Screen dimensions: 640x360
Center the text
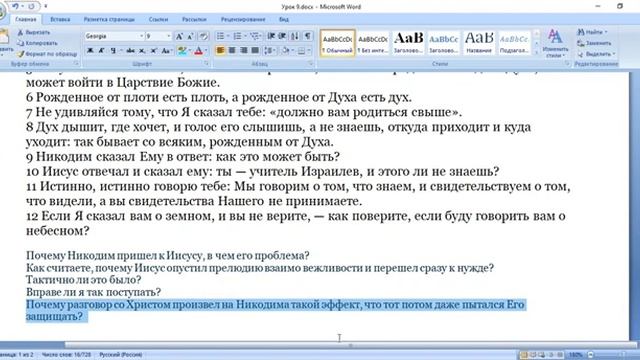pos(232,51)
